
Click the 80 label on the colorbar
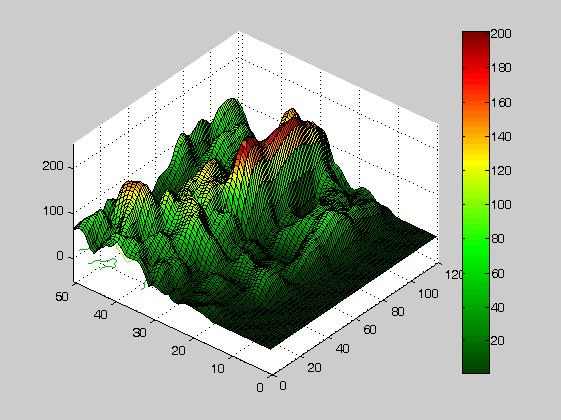click(498, 239)
